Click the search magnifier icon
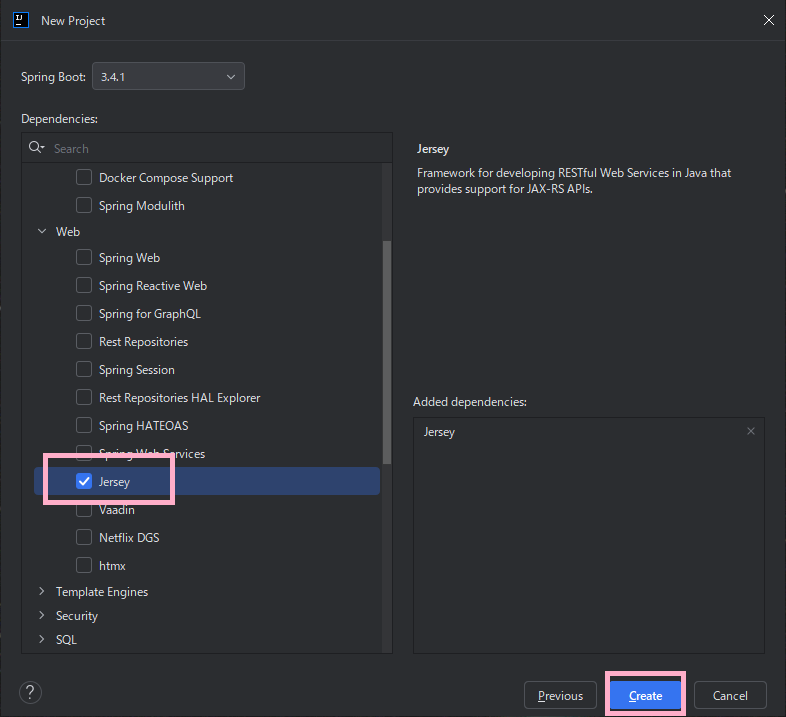786x717 pixels. (36, 147)
